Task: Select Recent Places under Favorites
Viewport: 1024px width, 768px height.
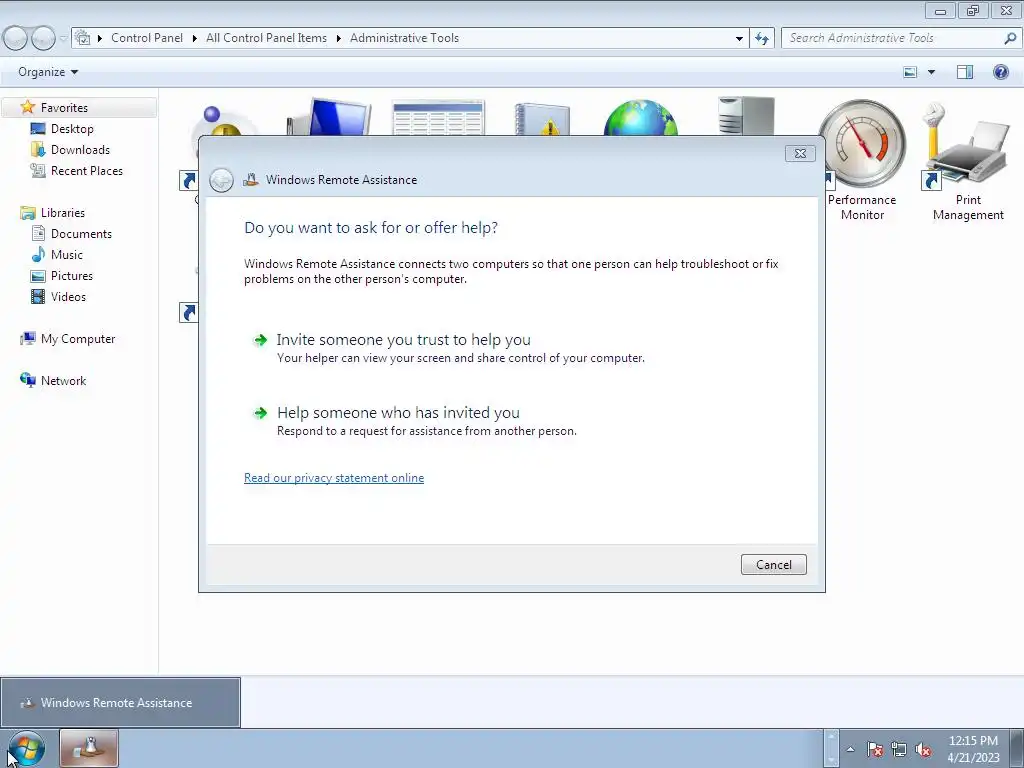Action: (x=87, y=170)
